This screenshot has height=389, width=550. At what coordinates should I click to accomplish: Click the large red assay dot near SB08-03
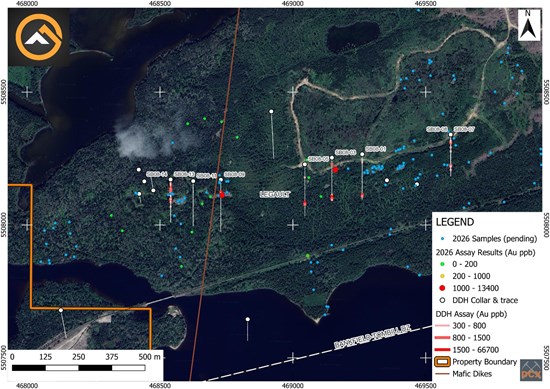[335, 170]
